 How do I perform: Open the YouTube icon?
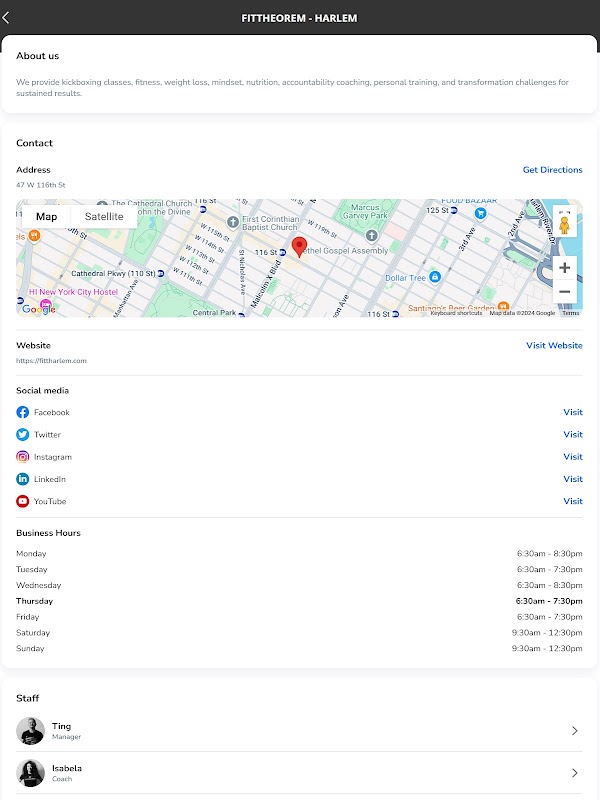22,502
